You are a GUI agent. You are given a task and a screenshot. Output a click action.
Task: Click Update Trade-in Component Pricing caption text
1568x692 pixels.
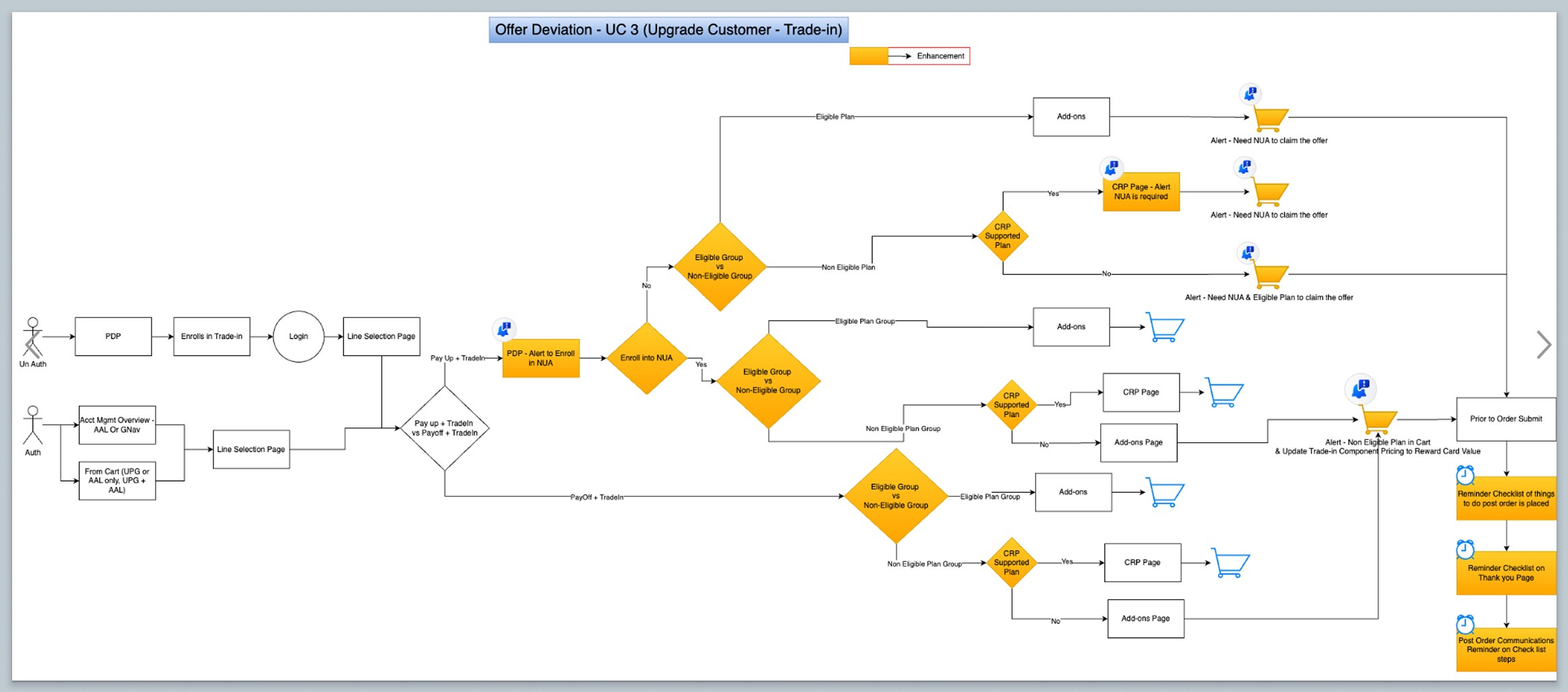pyautogui.click(x=1377, y=451)
